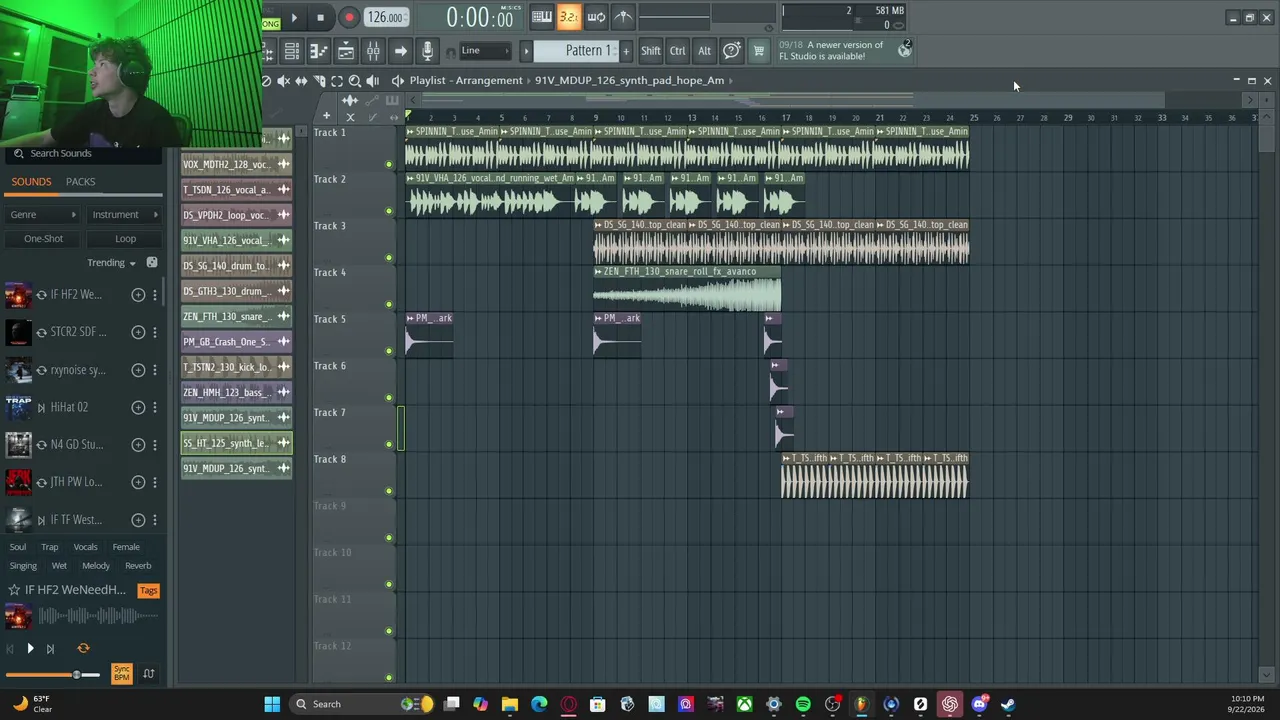Open the Trending sort dropdown
Image resolution: width=1280 pixels, height=720 pixels.
click(111, 263)
